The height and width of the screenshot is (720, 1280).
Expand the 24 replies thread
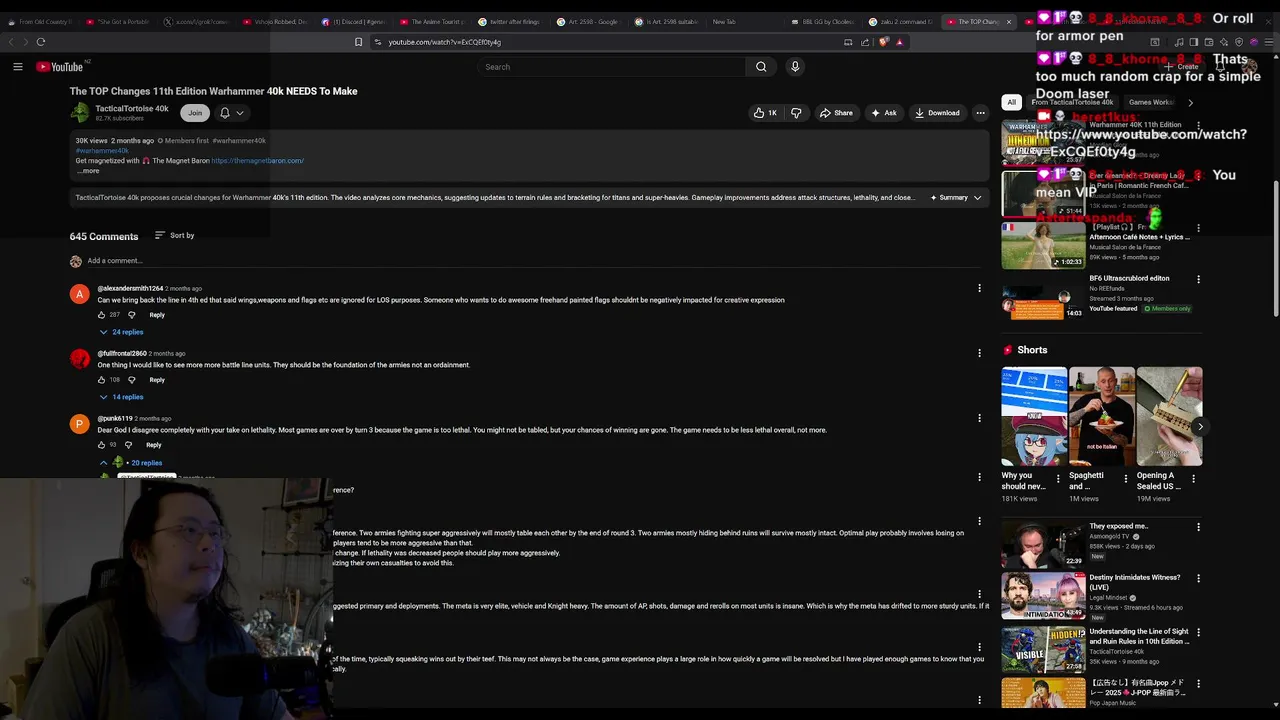[121, 332]
